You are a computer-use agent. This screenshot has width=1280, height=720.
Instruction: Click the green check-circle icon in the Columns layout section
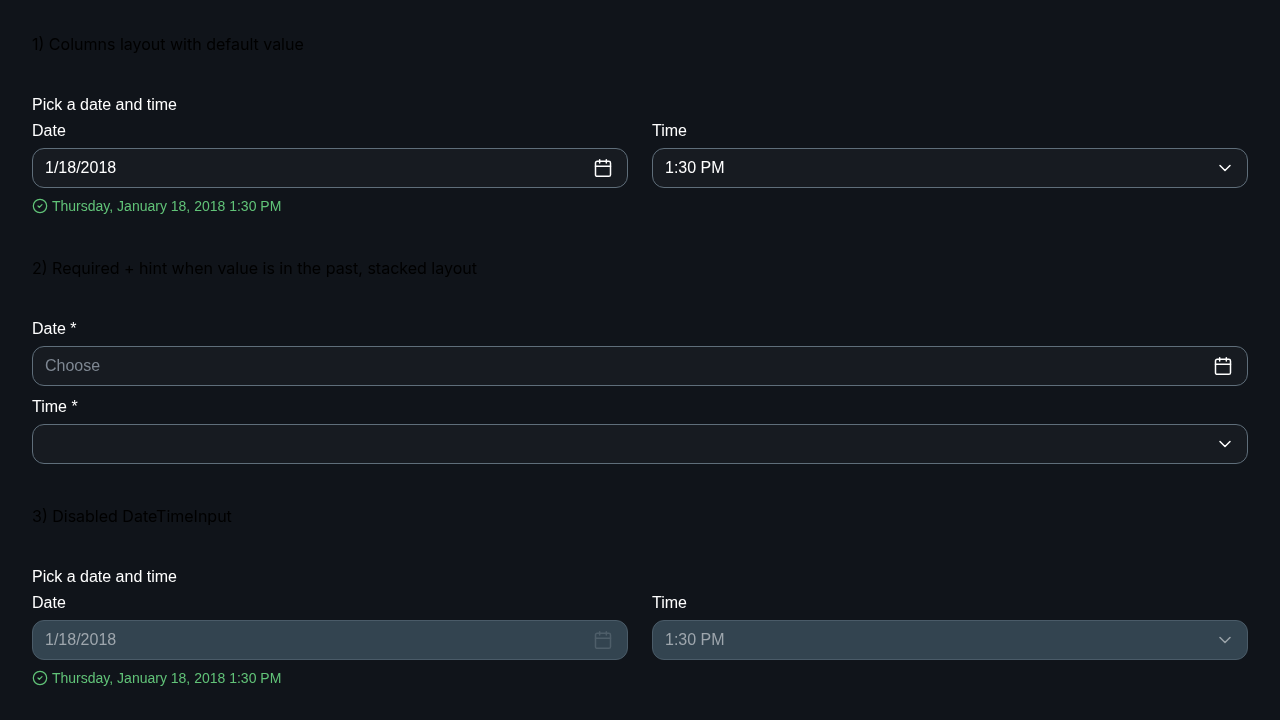(40, 206)
